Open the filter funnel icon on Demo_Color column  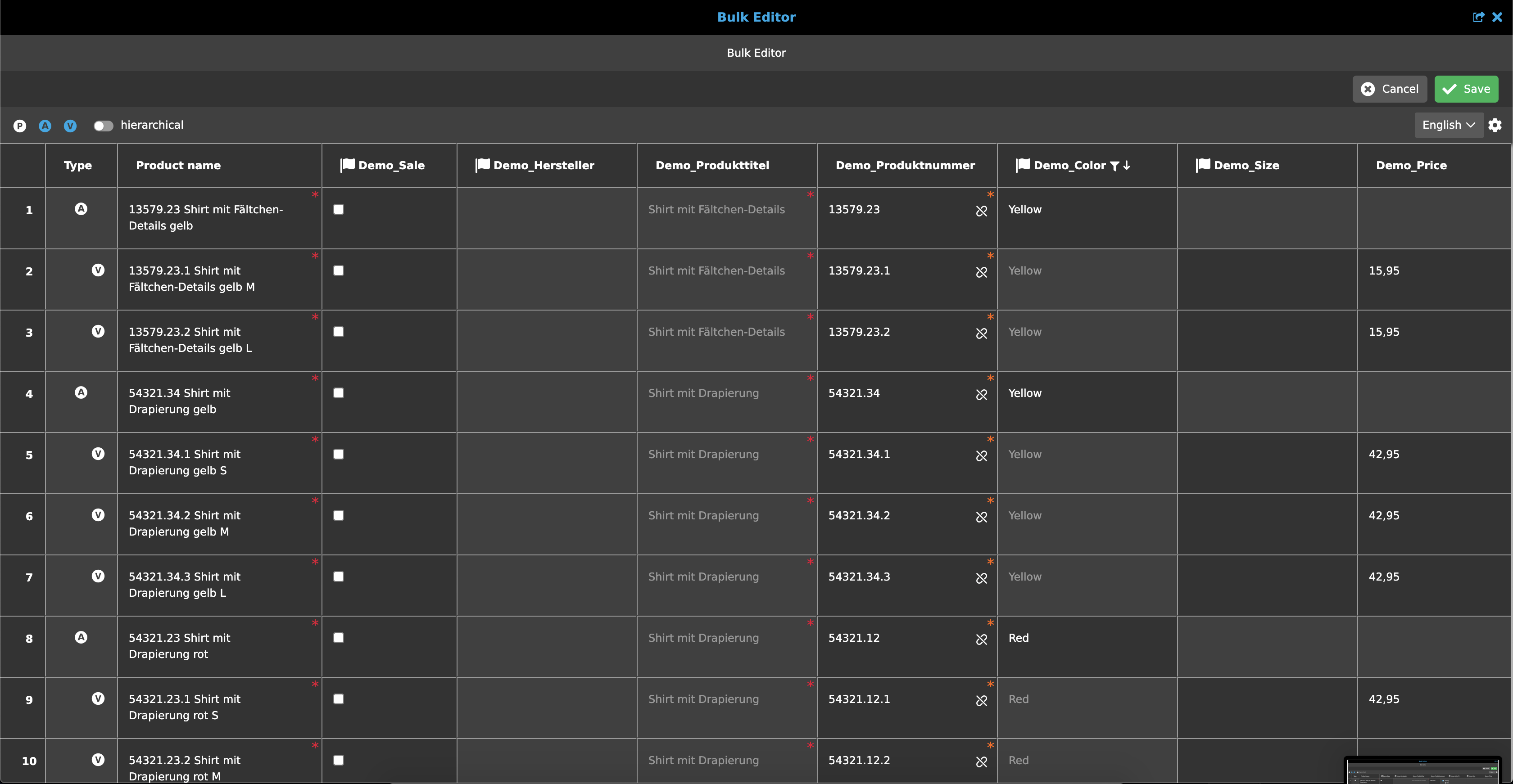pyautogui.click(x=1115, y=166)
